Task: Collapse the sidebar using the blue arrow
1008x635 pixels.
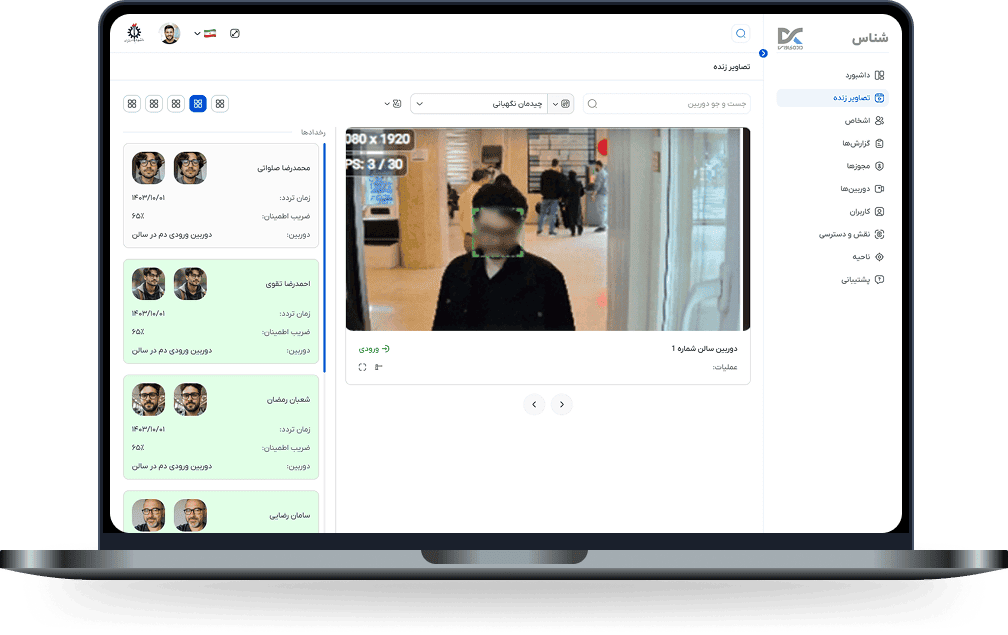Action: pos(763,53)
